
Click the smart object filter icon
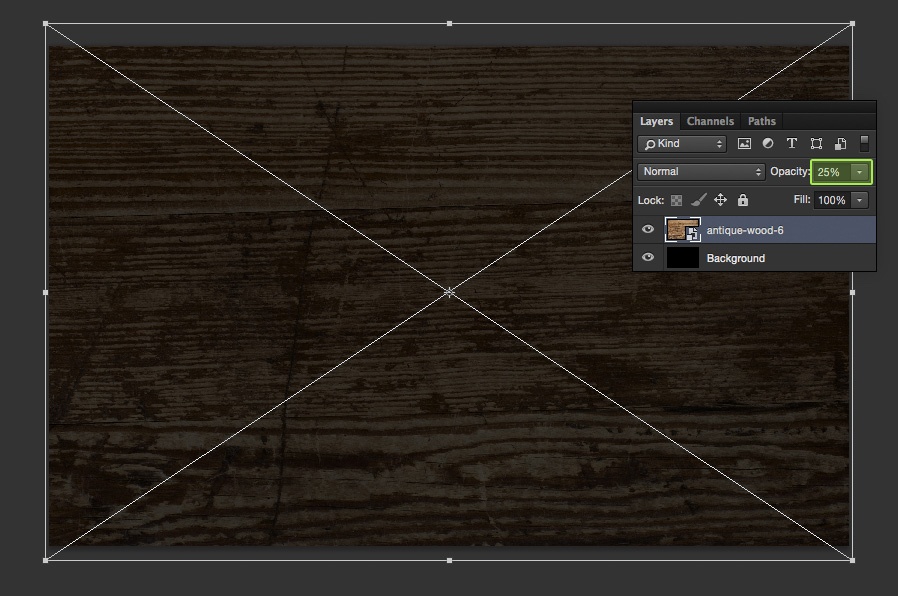(x=840, y=144)
